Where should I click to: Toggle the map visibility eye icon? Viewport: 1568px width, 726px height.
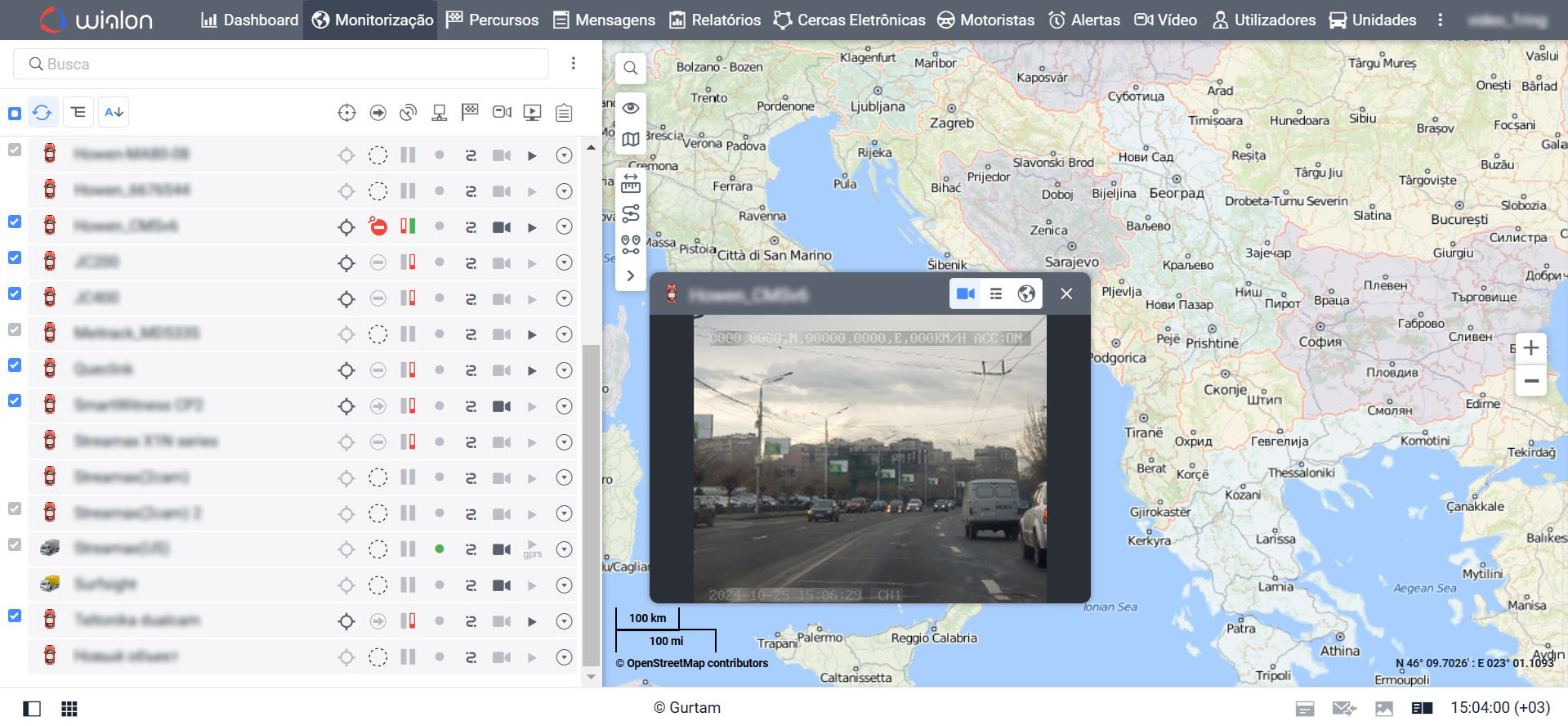coord(630,108)
